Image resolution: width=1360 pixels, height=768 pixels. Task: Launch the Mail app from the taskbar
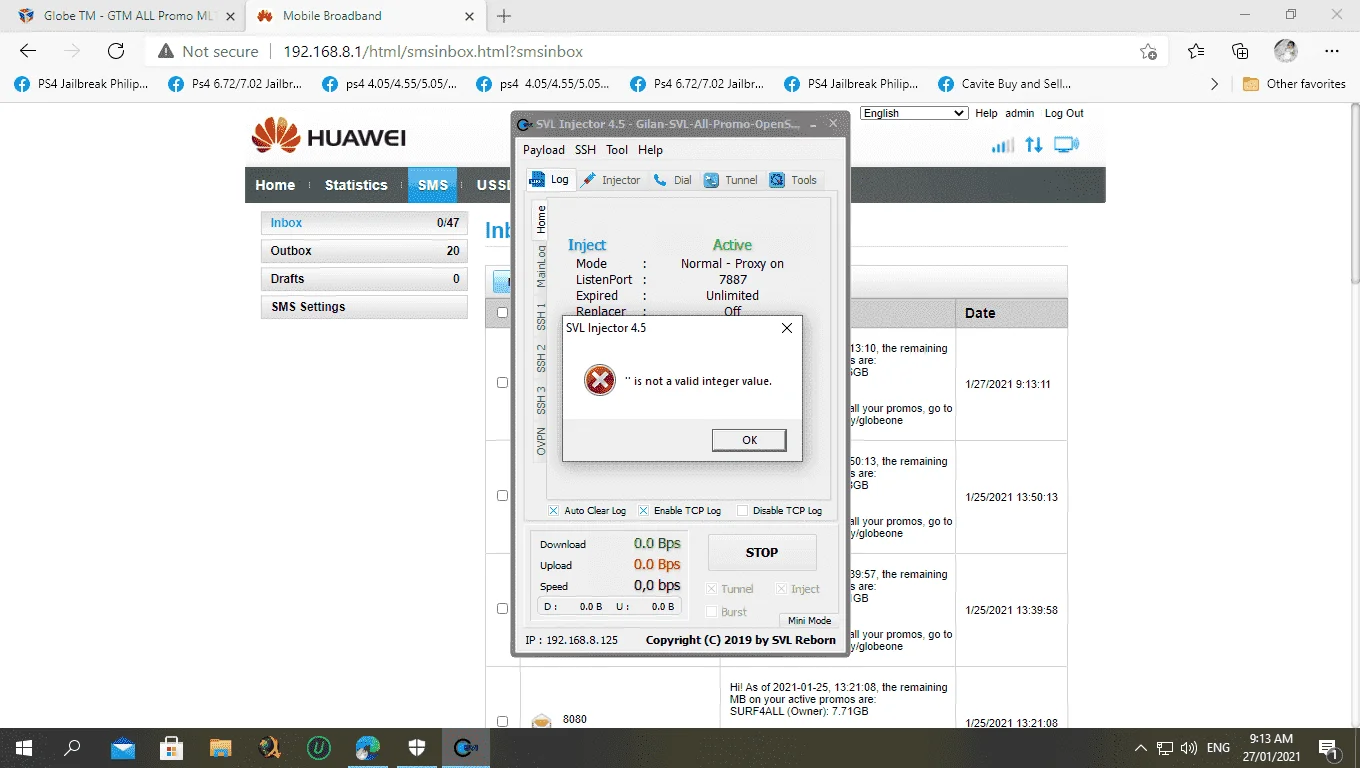point(123,748)
